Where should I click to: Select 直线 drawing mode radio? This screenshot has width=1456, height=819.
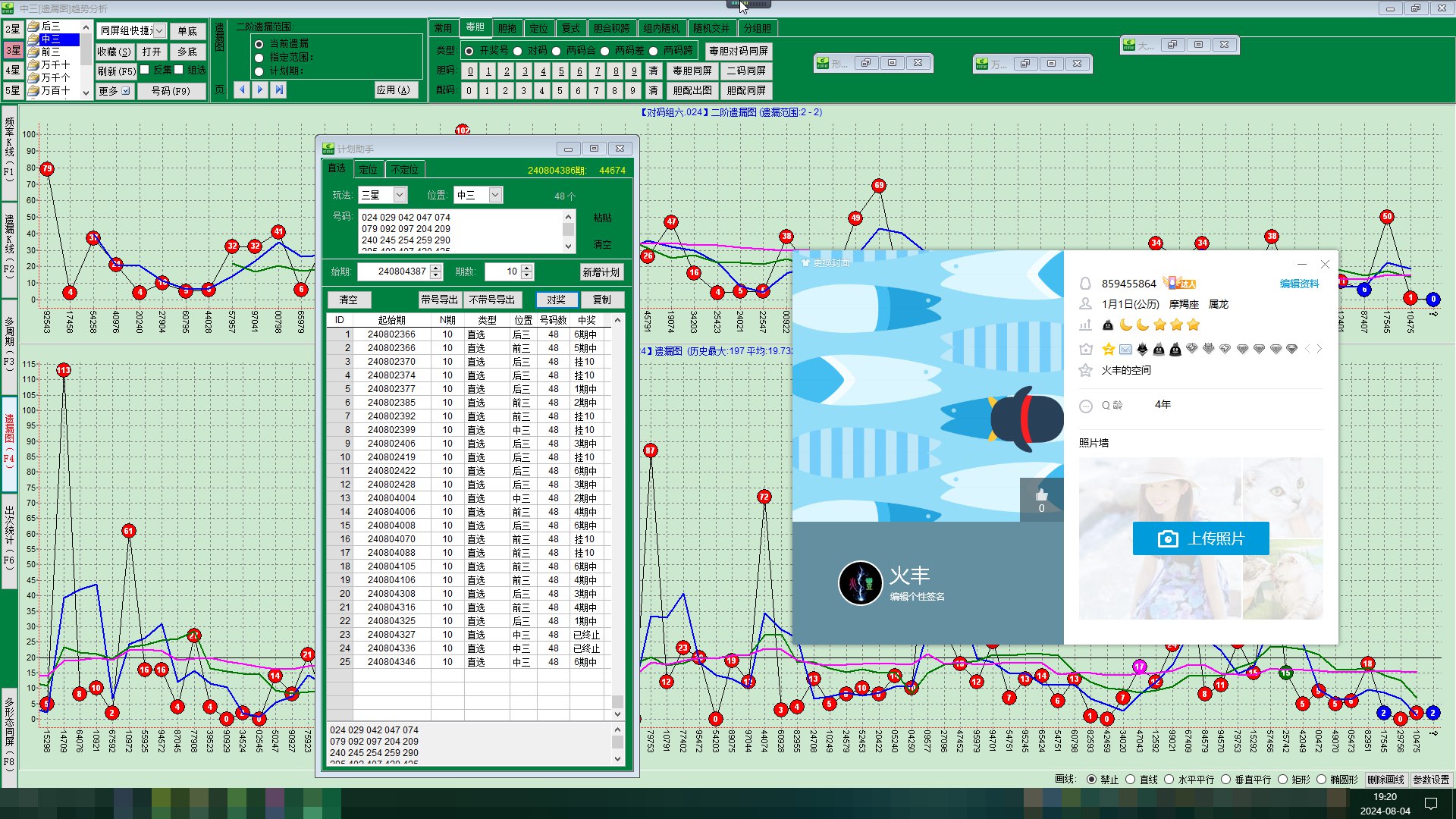coord(1130,780)
